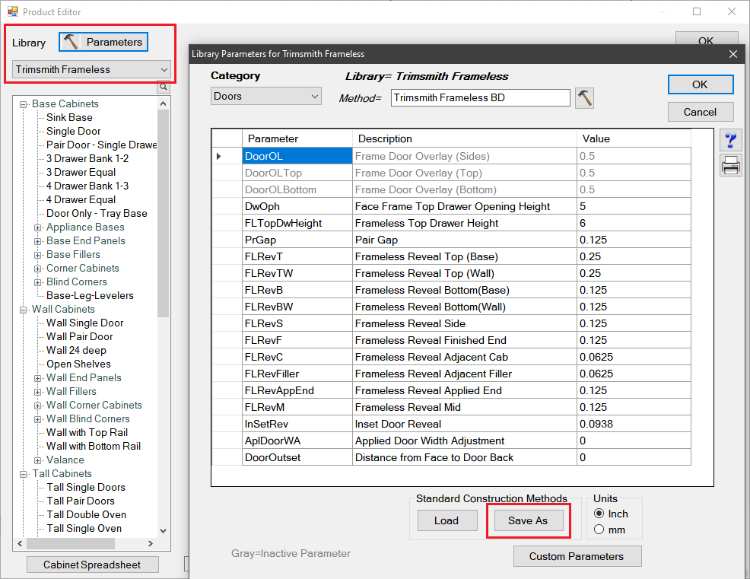Select Tall Double Oven in the tree

tap(86, 515)
